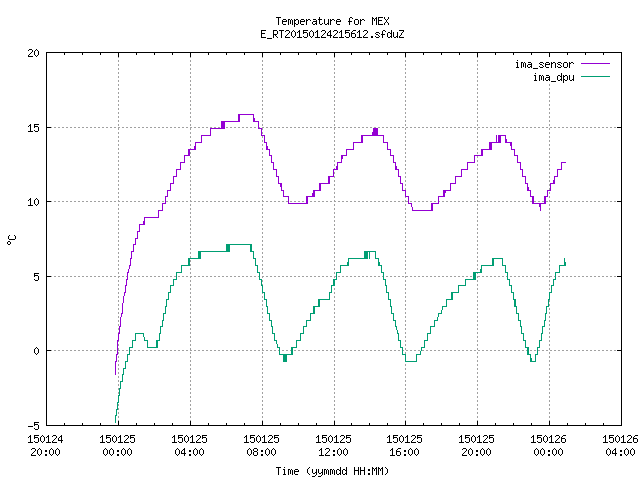Click y-axis label 10
Viewport: 640px width, 480px height.
(33, 202)
